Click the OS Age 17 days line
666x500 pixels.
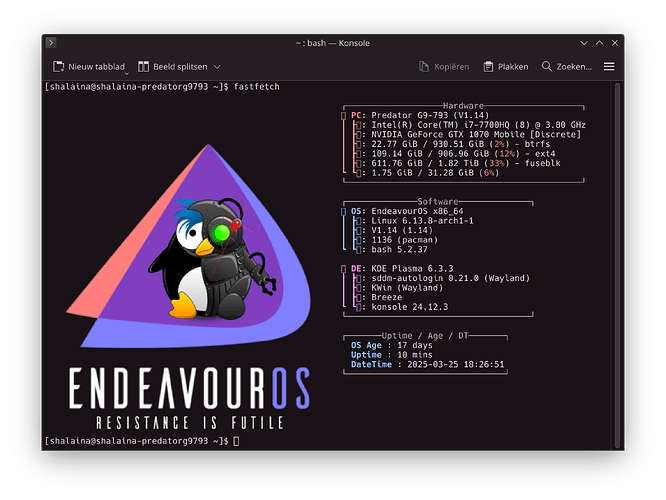[x=391, y=345]
